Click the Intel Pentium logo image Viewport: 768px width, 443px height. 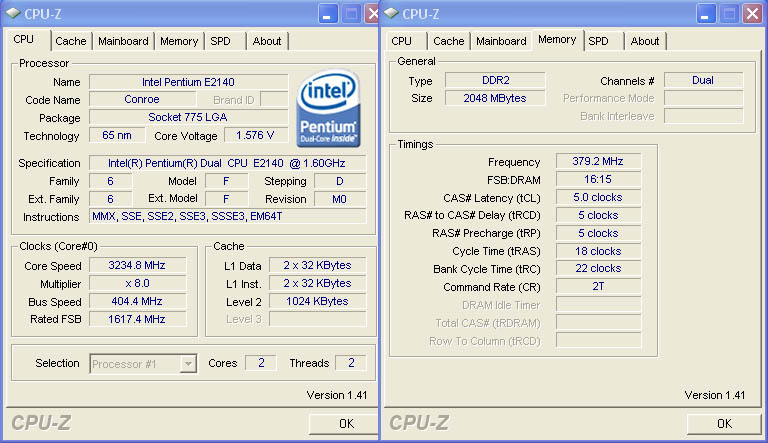329,110
